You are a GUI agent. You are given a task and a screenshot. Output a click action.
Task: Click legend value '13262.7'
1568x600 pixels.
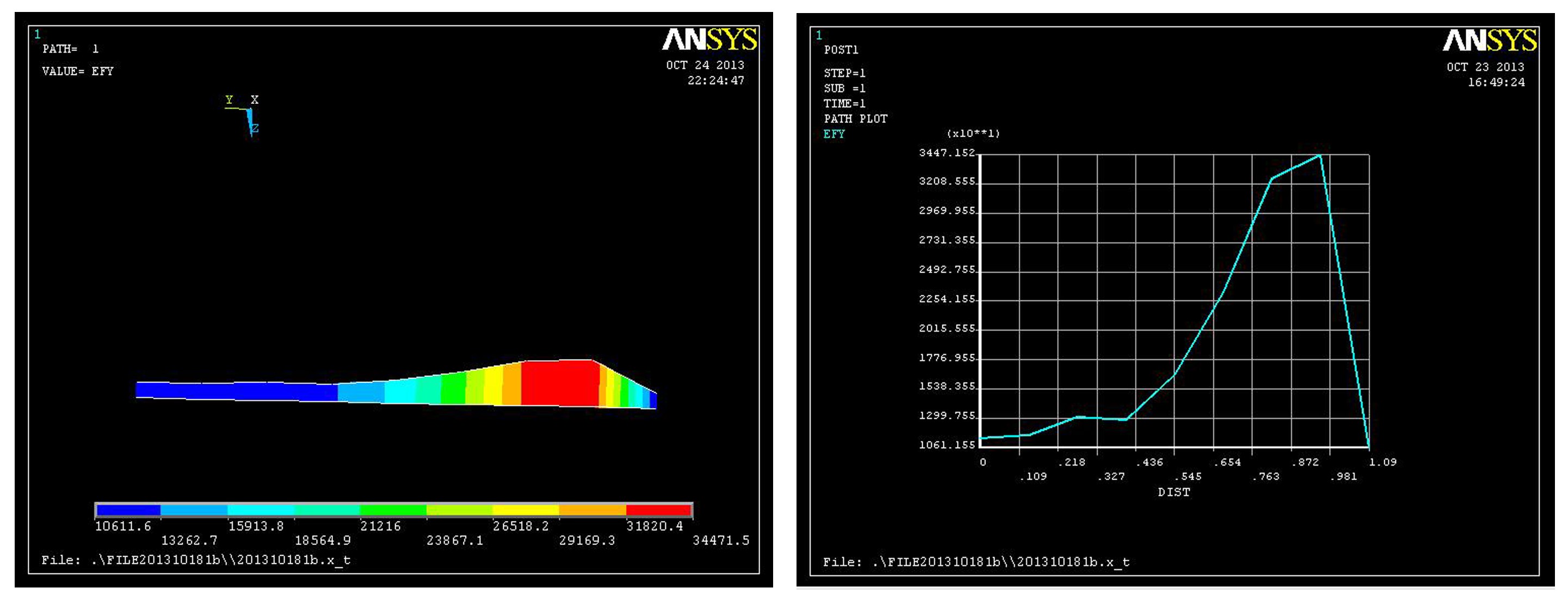189,540
